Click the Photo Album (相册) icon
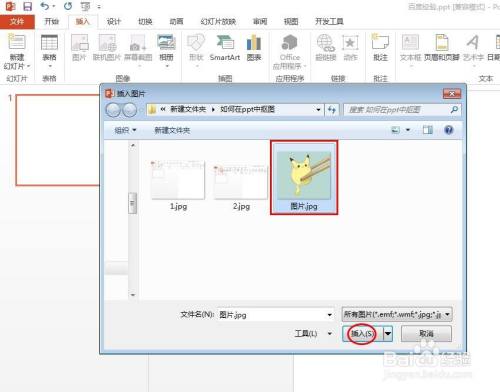Viewport: 500px width, 392px height. [166, 42]
